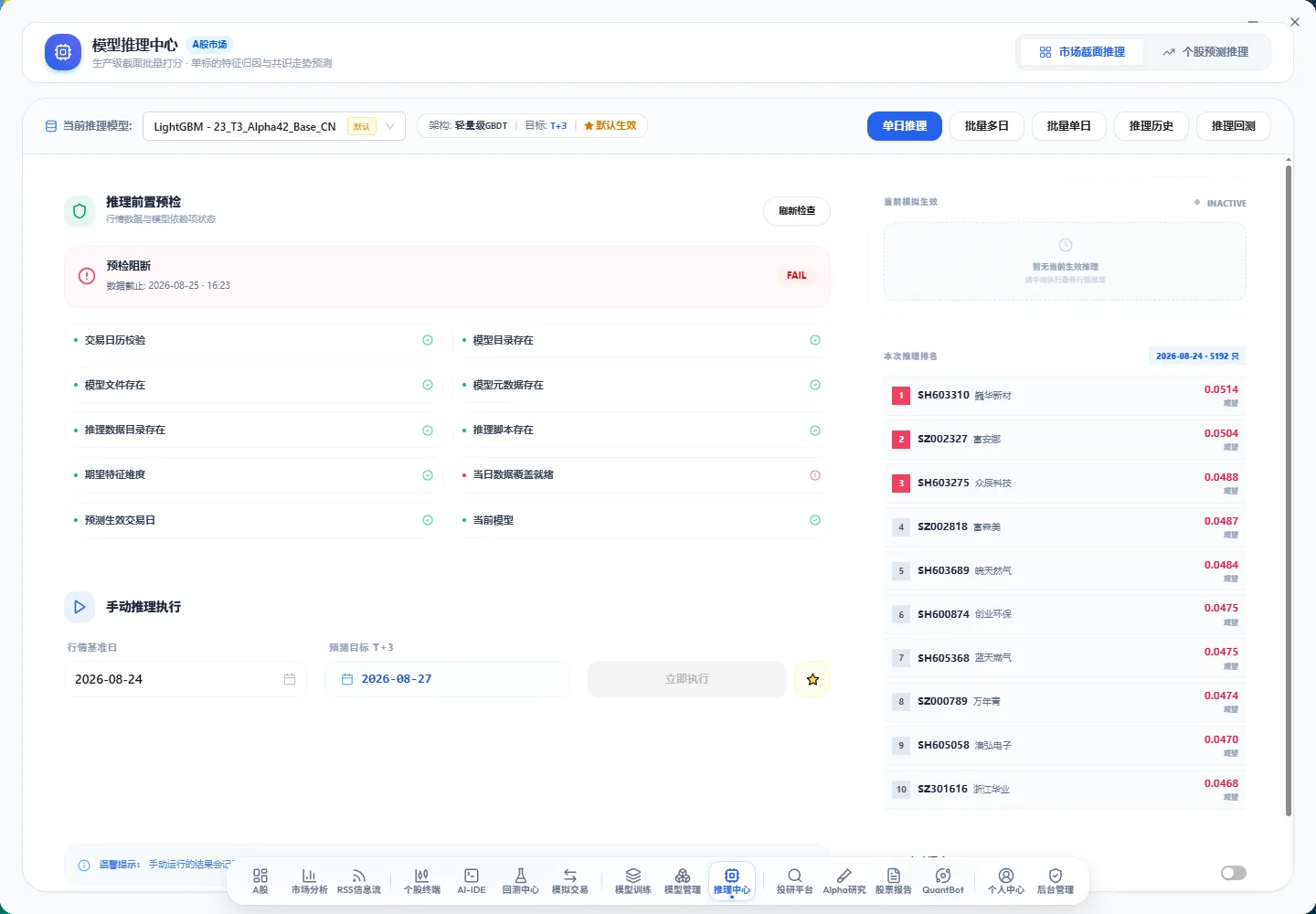Open 模型管理 from the dock

pos(683,881)
